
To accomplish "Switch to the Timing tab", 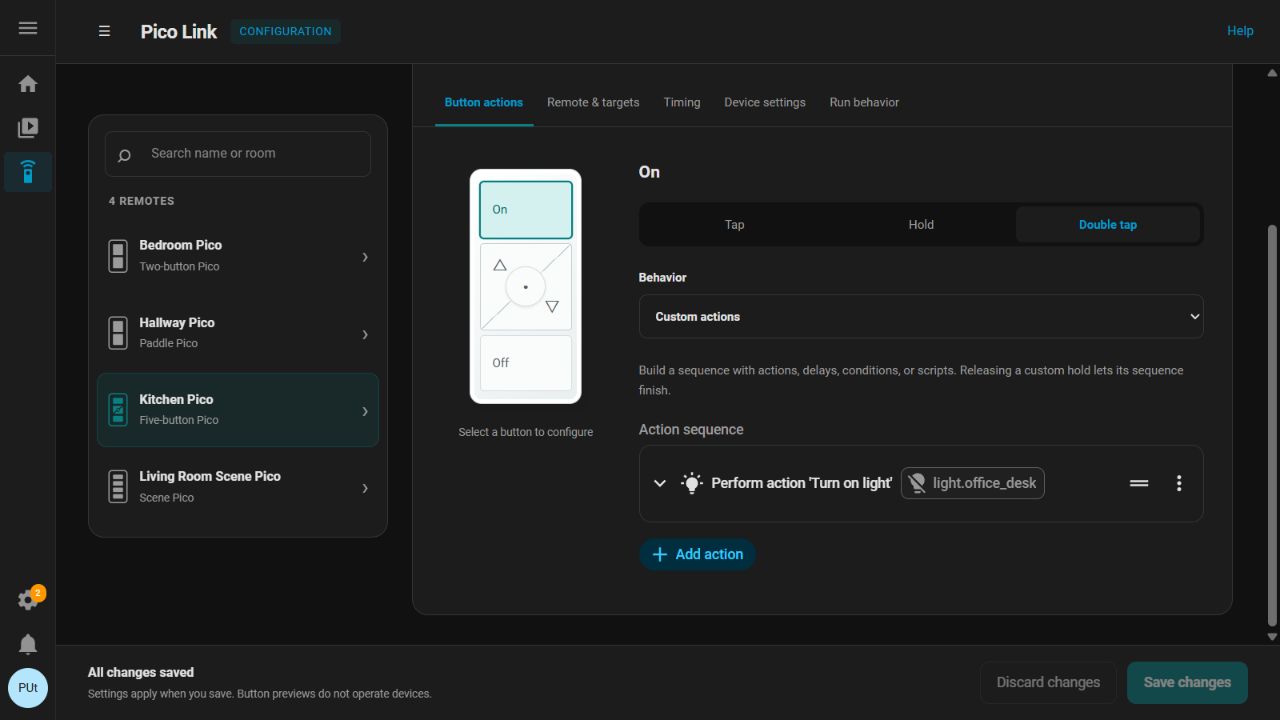I will [x=682, y=102].
